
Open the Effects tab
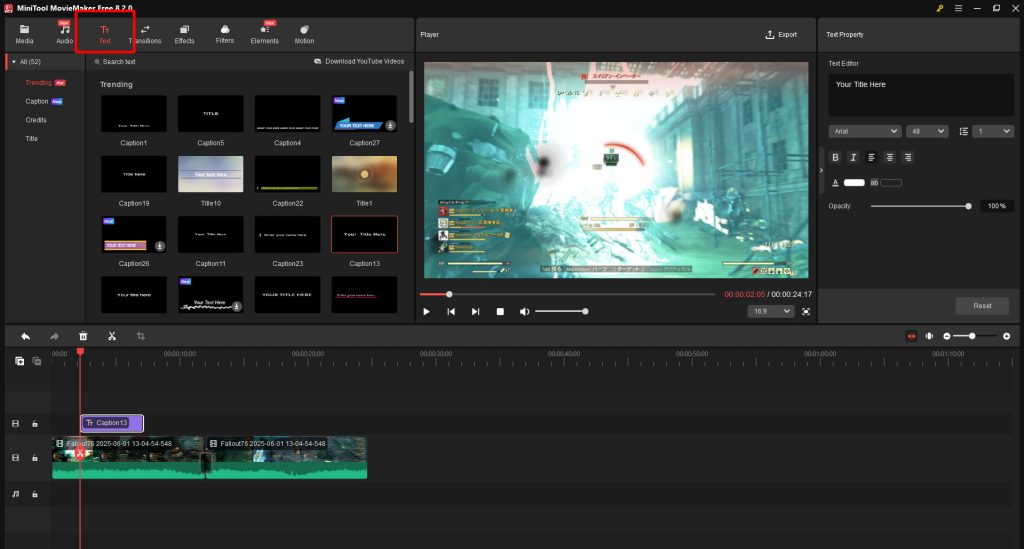(184, 34)
